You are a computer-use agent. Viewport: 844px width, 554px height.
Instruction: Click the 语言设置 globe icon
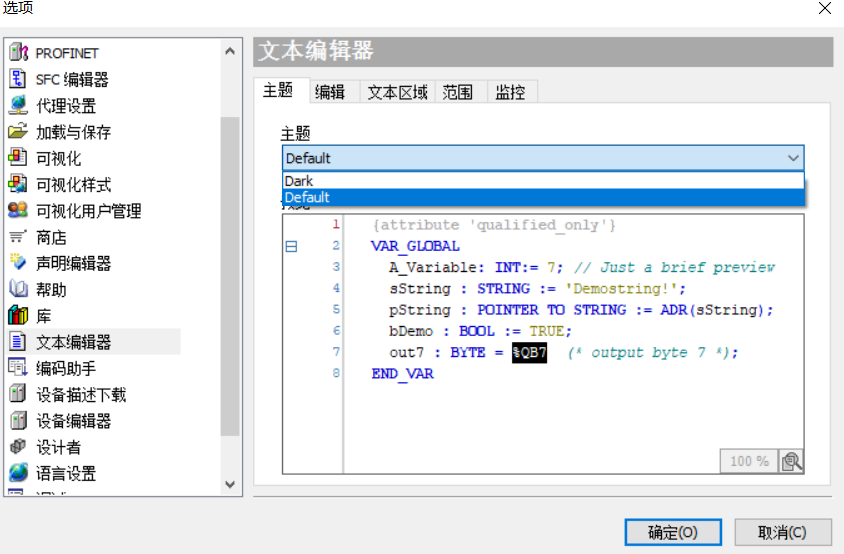point(18,473)
